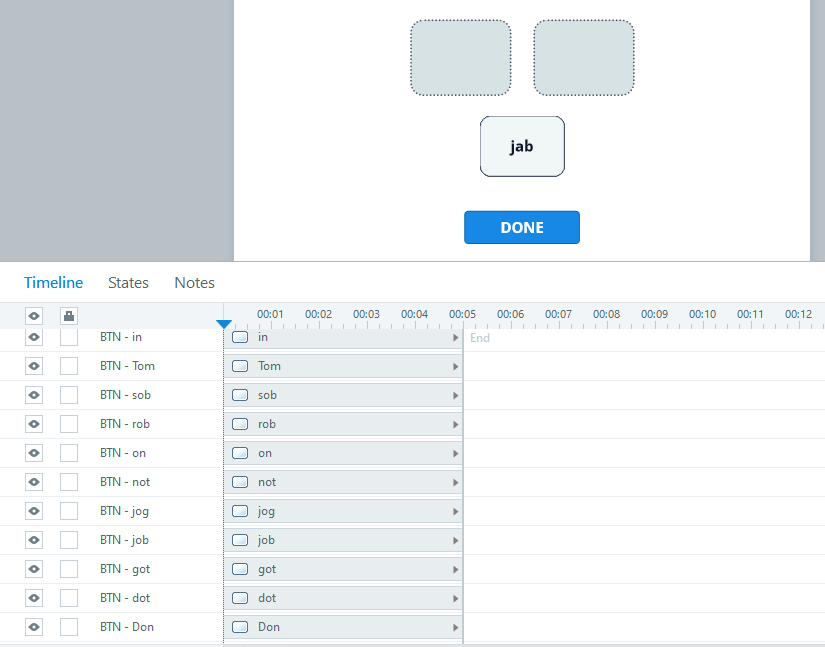The image size is (825, 647).
Task: Expand the "in" track property arrow
Action: click(456, 337)
